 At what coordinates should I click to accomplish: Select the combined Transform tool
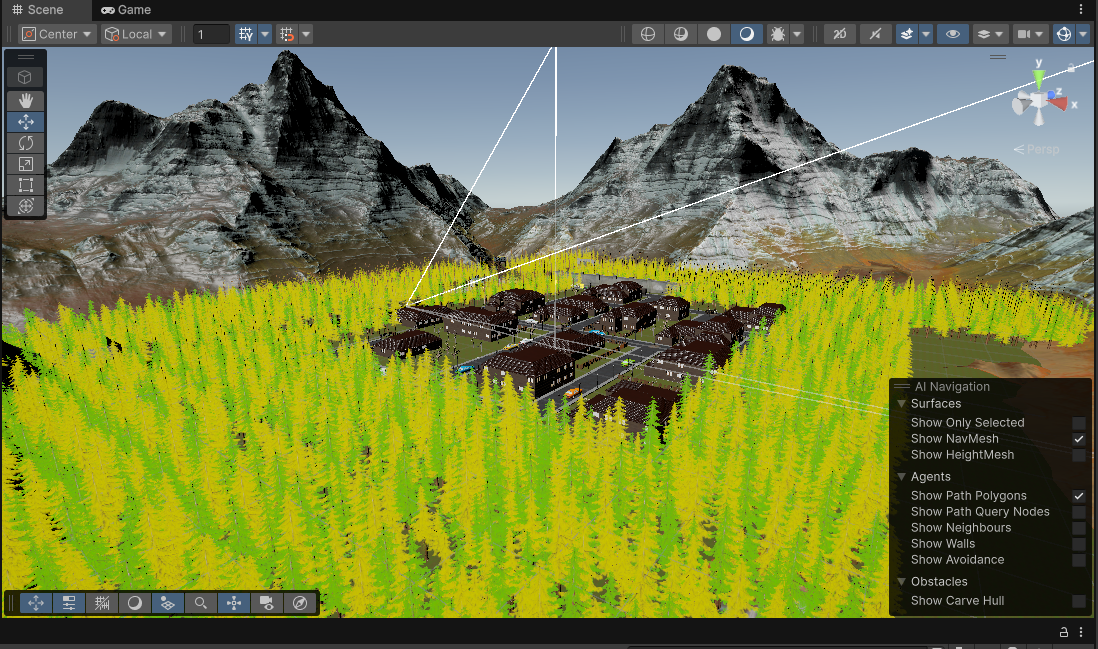tap(26, 206)
